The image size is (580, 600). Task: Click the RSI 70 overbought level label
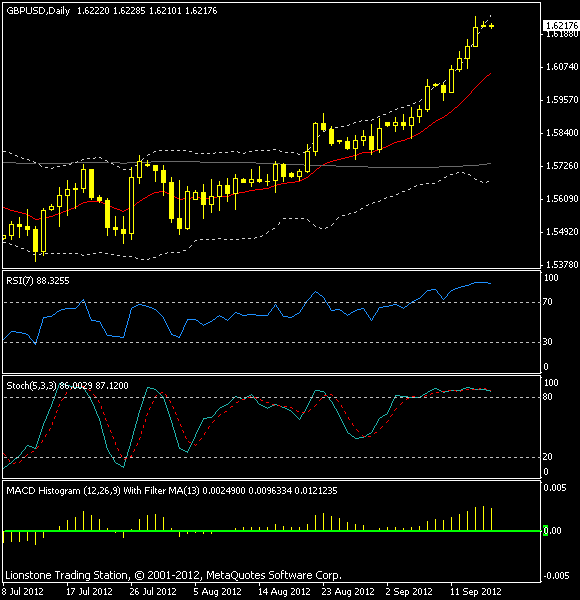[x=547, y=302]
